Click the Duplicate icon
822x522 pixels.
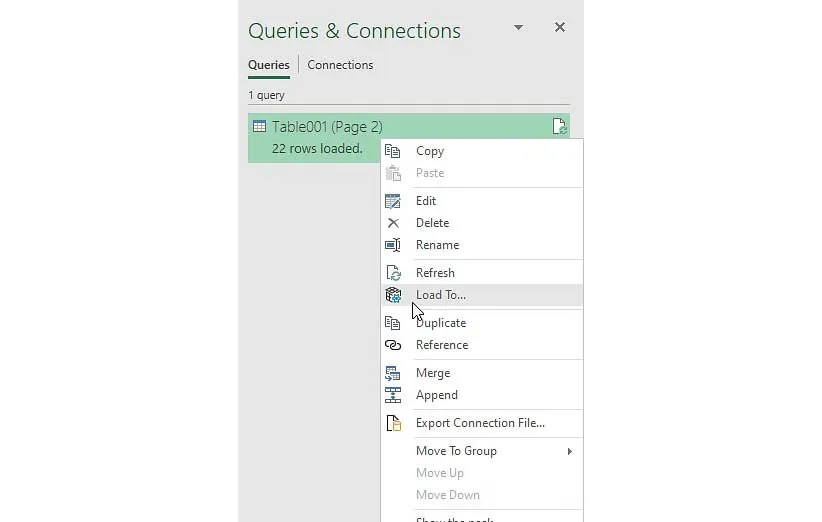click(x=393, y=323)
